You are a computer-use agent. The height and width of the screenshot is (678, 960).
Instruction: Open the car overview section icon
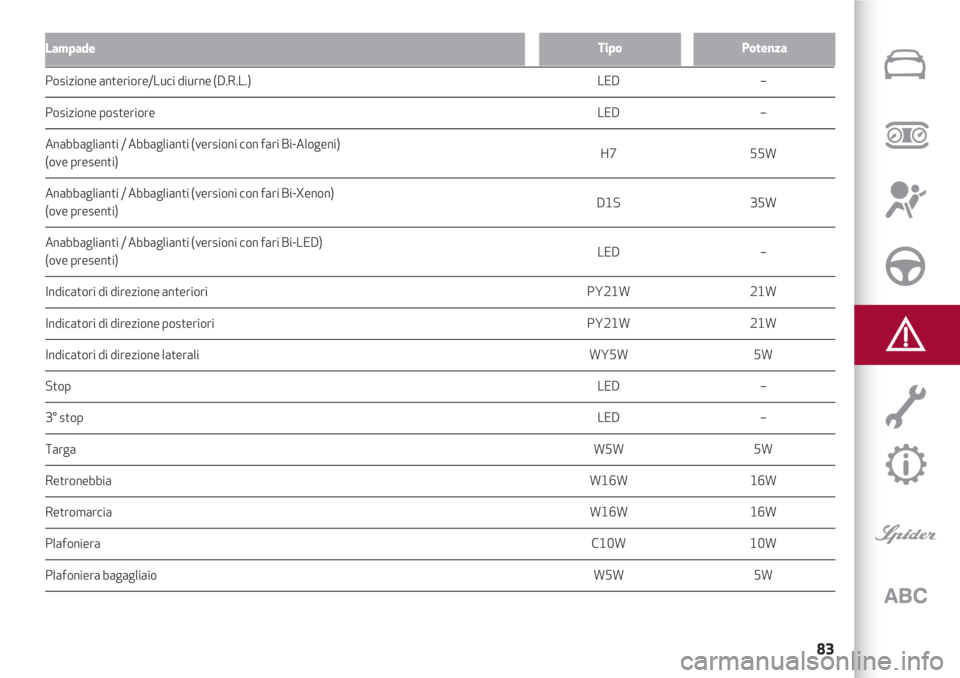pos(905,65)
